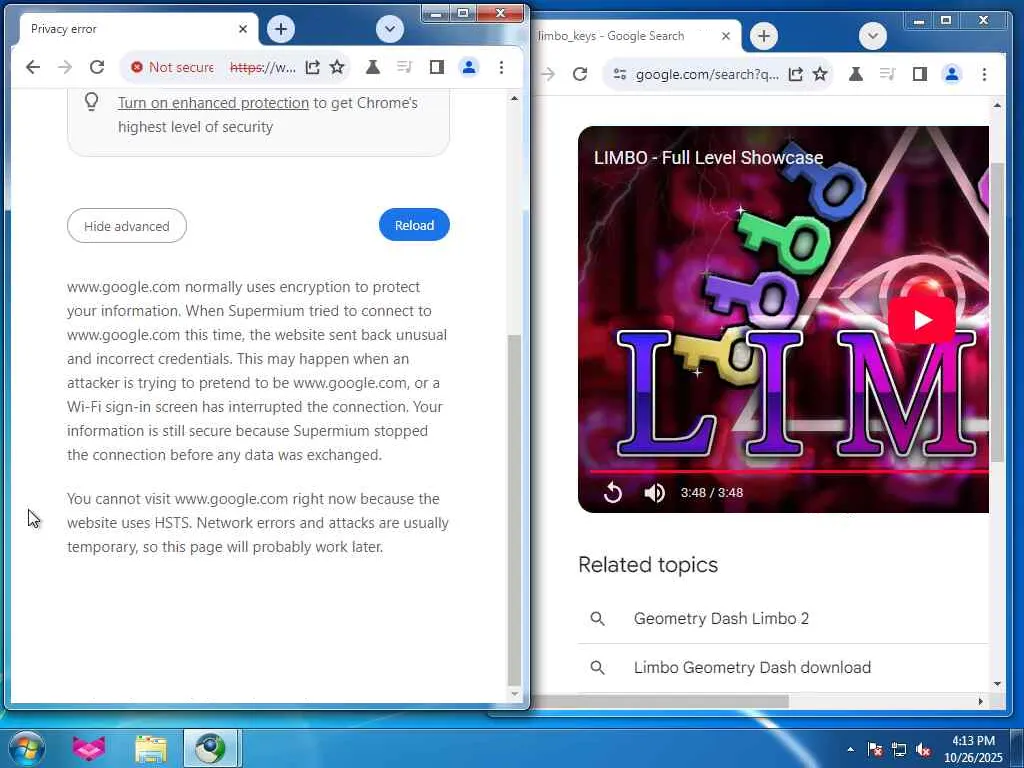Expand tab search in Privacy error window
1024x768 pixels.
point(390,29)
